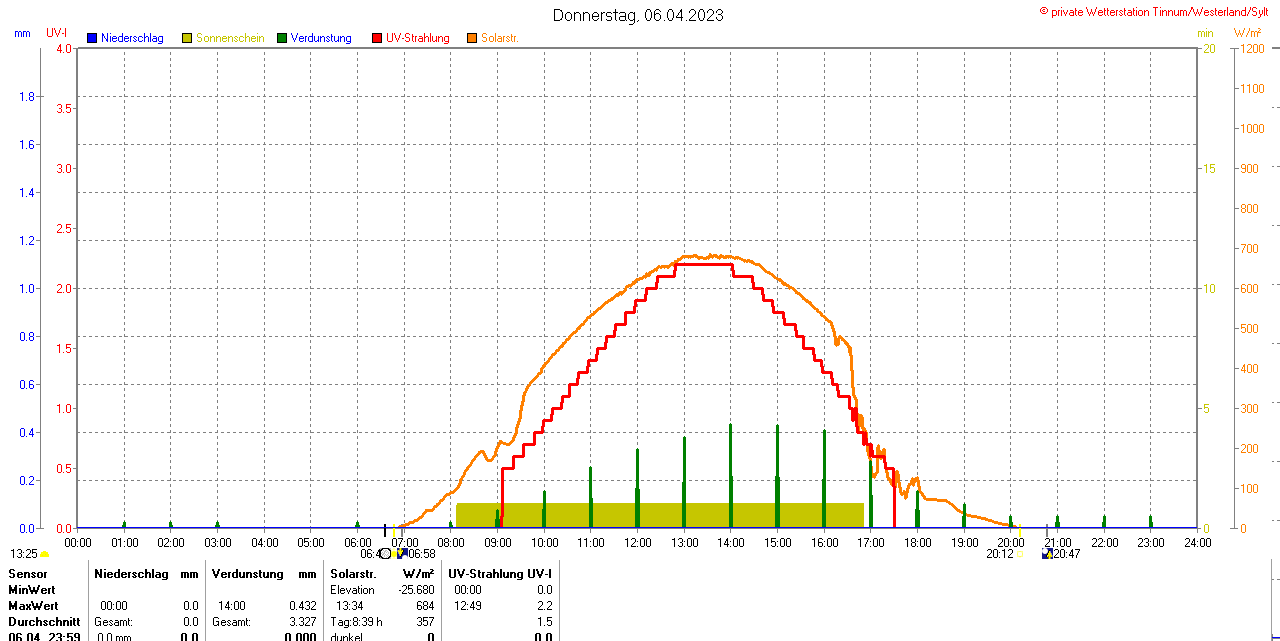Click the 18:00 label on the time axis
Image resolution: width=1280 pixels, height=641 pixels.
(917, 542)
